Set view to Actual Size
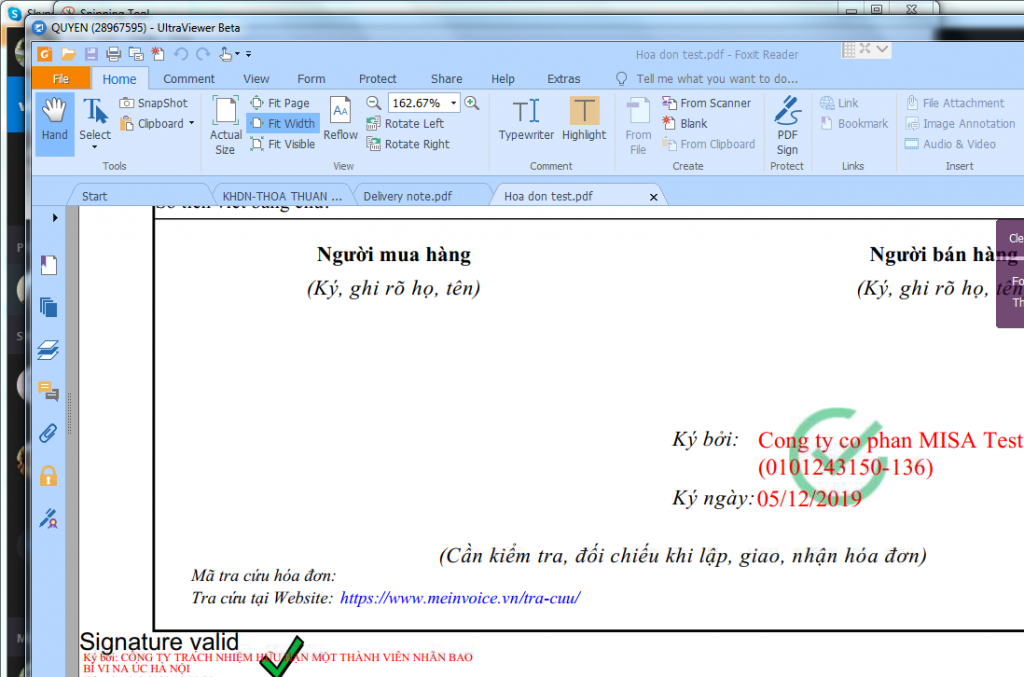The width and height of the screenshot is (1024, 677). (225, 125)
